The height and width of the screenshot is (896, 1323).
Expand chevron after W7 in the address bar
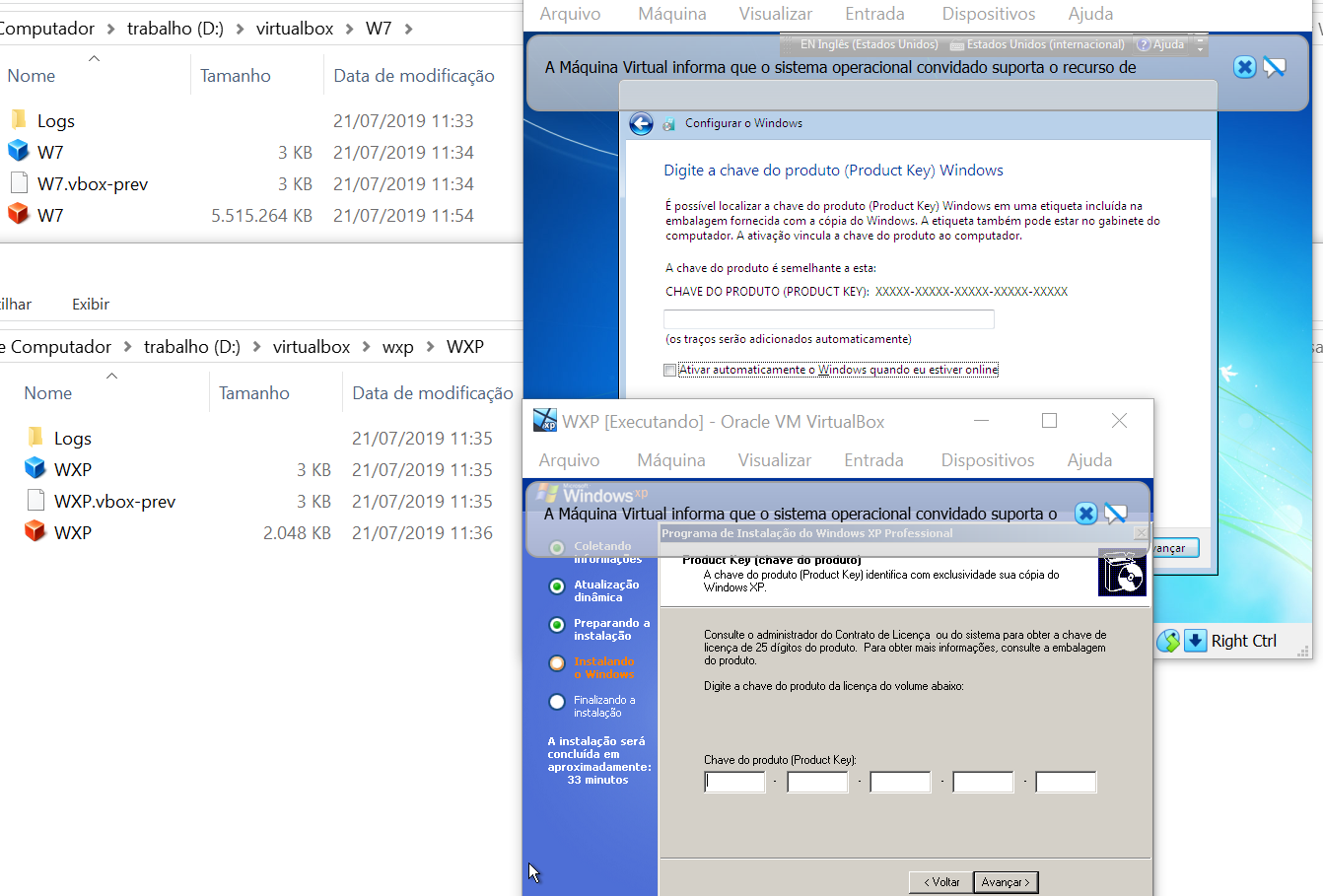click(x=408, y=29)
